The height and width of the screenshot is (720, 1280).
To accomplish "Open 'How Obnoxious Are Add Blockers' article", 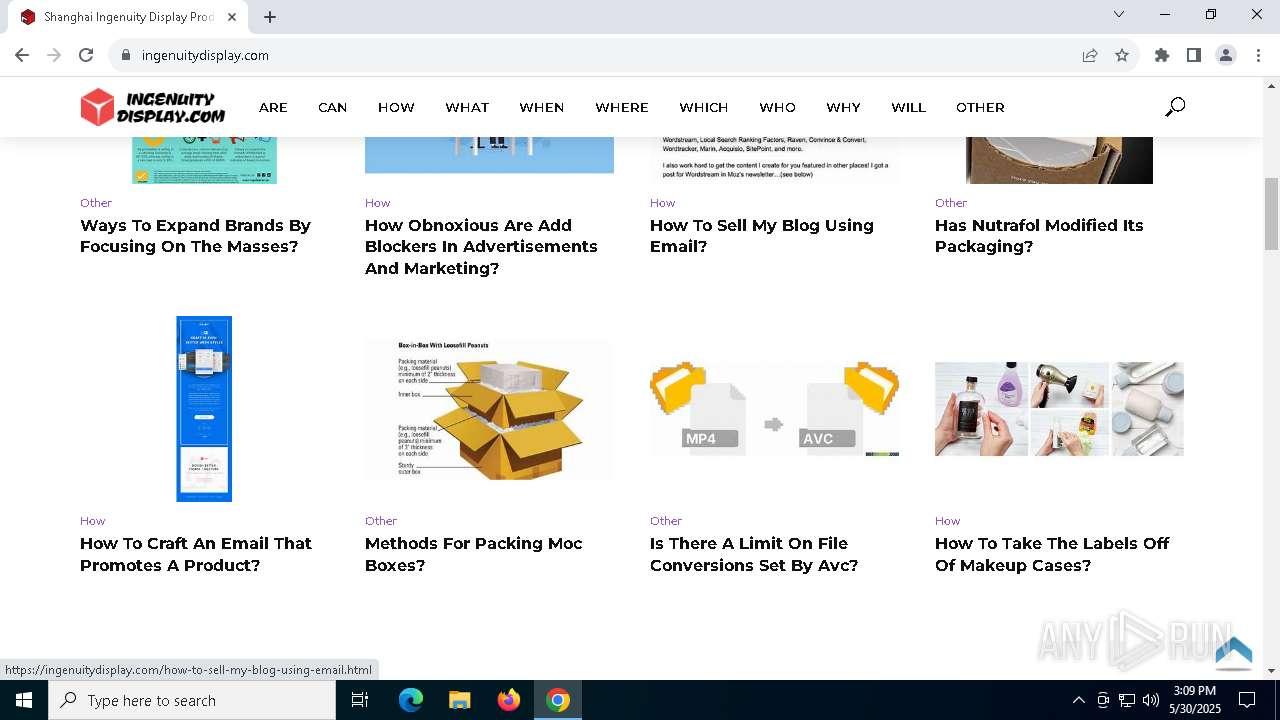I will tap(481, 247).
